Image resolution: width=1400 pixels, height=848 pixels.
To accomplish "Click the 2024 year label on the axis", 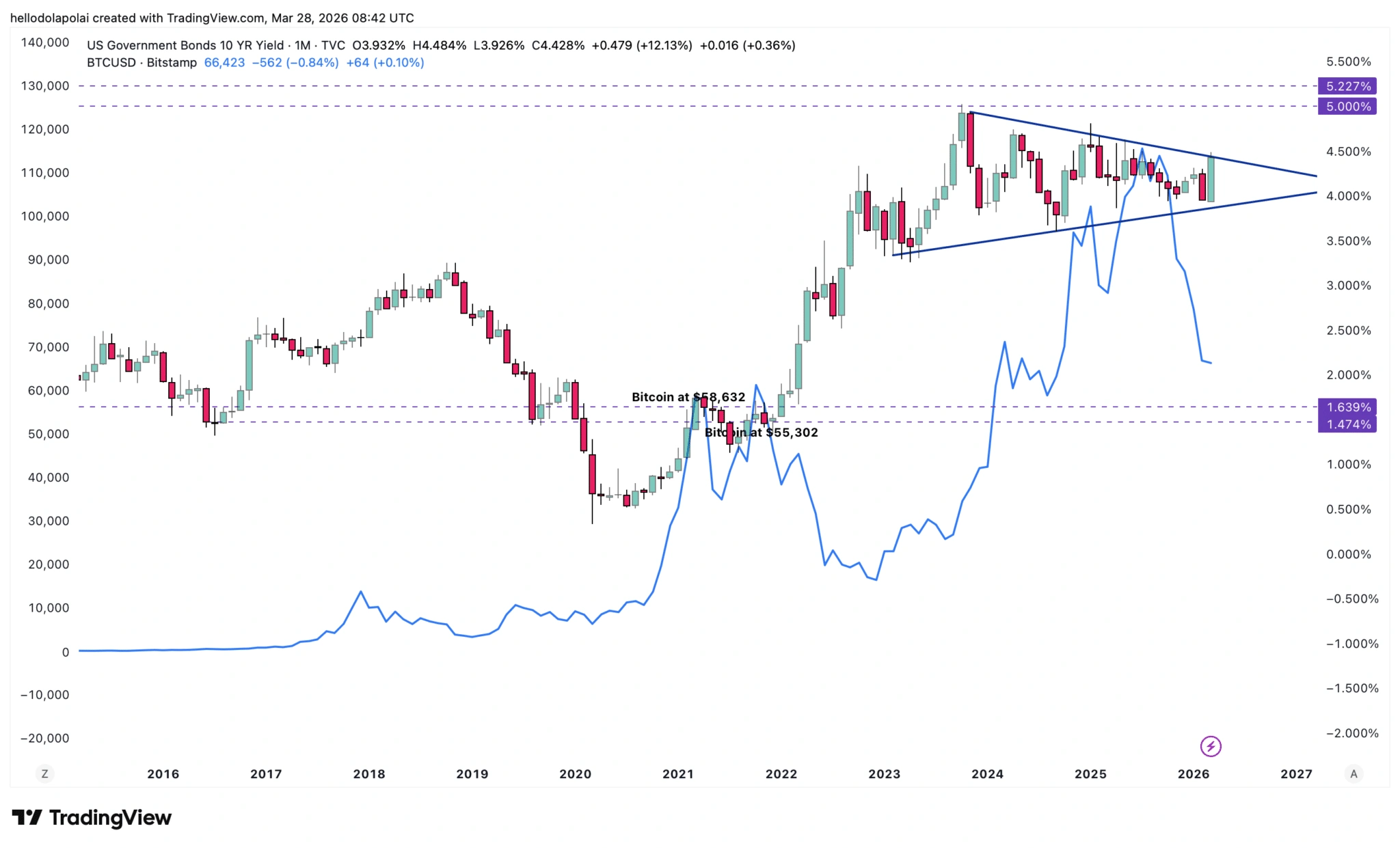I will 986,774.
